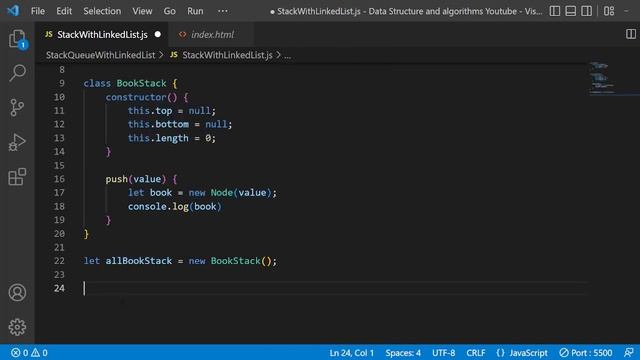
Task: Open notifications icon in status bar
Action: point(629,353)
